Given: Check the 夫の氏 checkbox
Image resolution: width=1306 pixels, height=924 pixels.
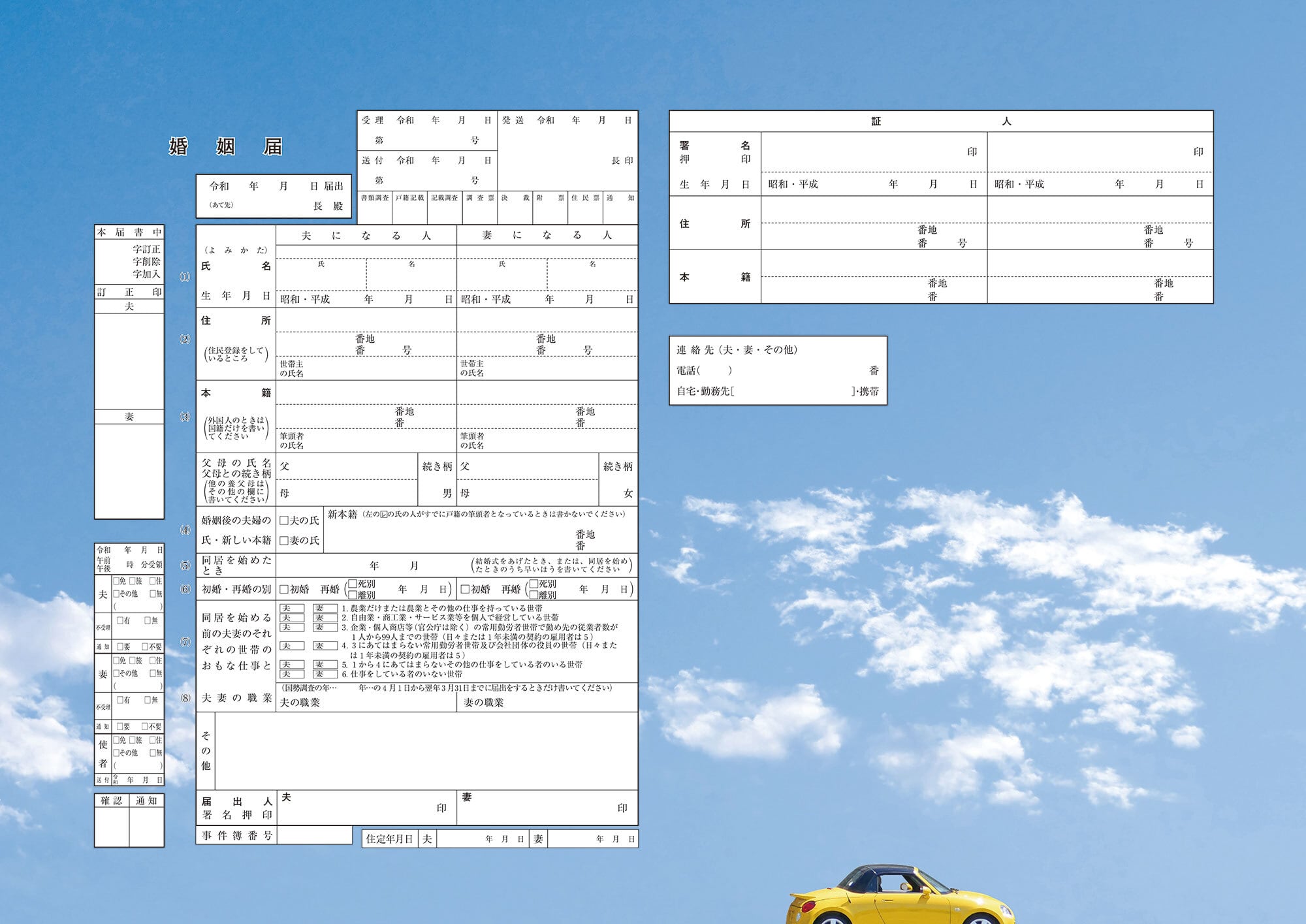Looking at the screenshot, I should (x=284, y=520).
